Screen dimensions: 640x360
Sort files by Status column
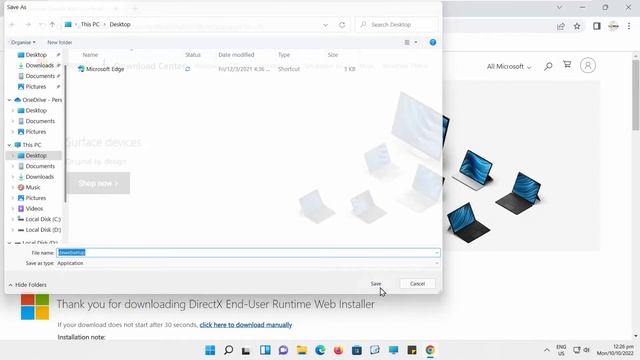click(x=193, y=55)
